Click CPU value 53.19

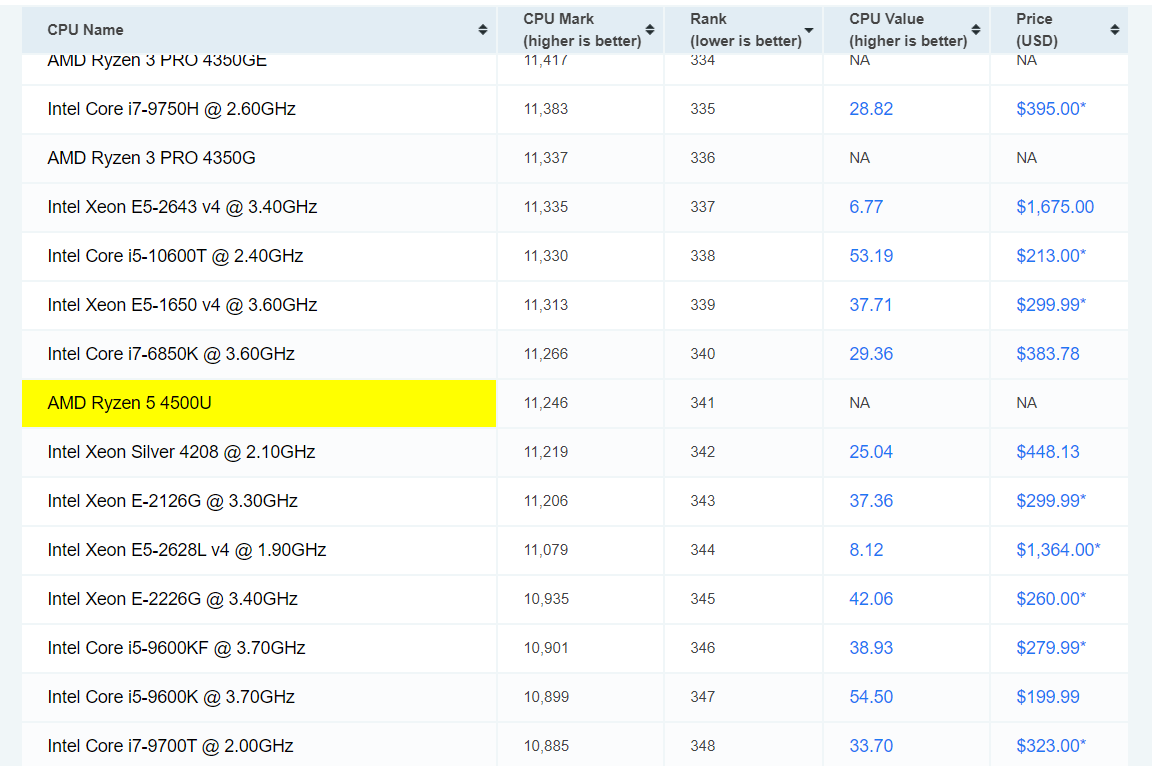(x=871, y=256)
